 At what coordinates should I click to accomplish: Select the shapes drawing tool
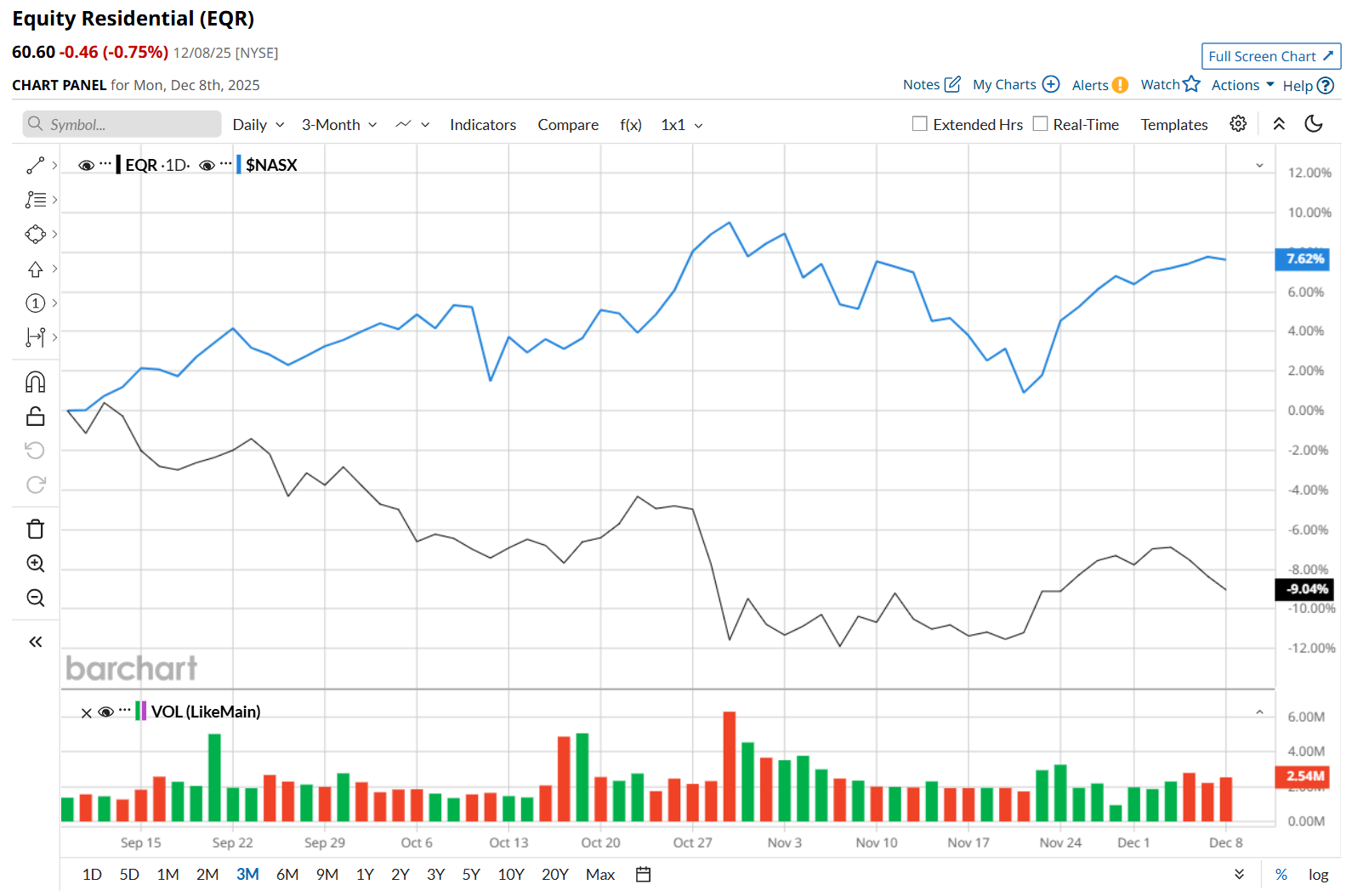tap(35, 234)
